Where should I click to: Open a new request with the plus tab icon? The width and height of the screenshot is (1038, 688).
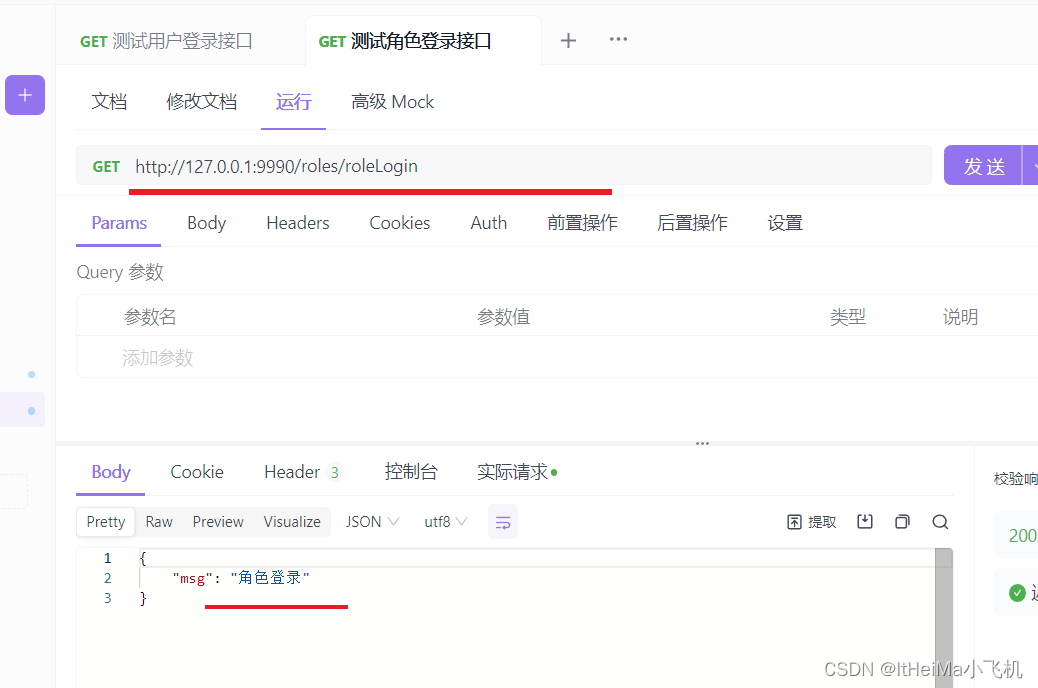(568, 40)
